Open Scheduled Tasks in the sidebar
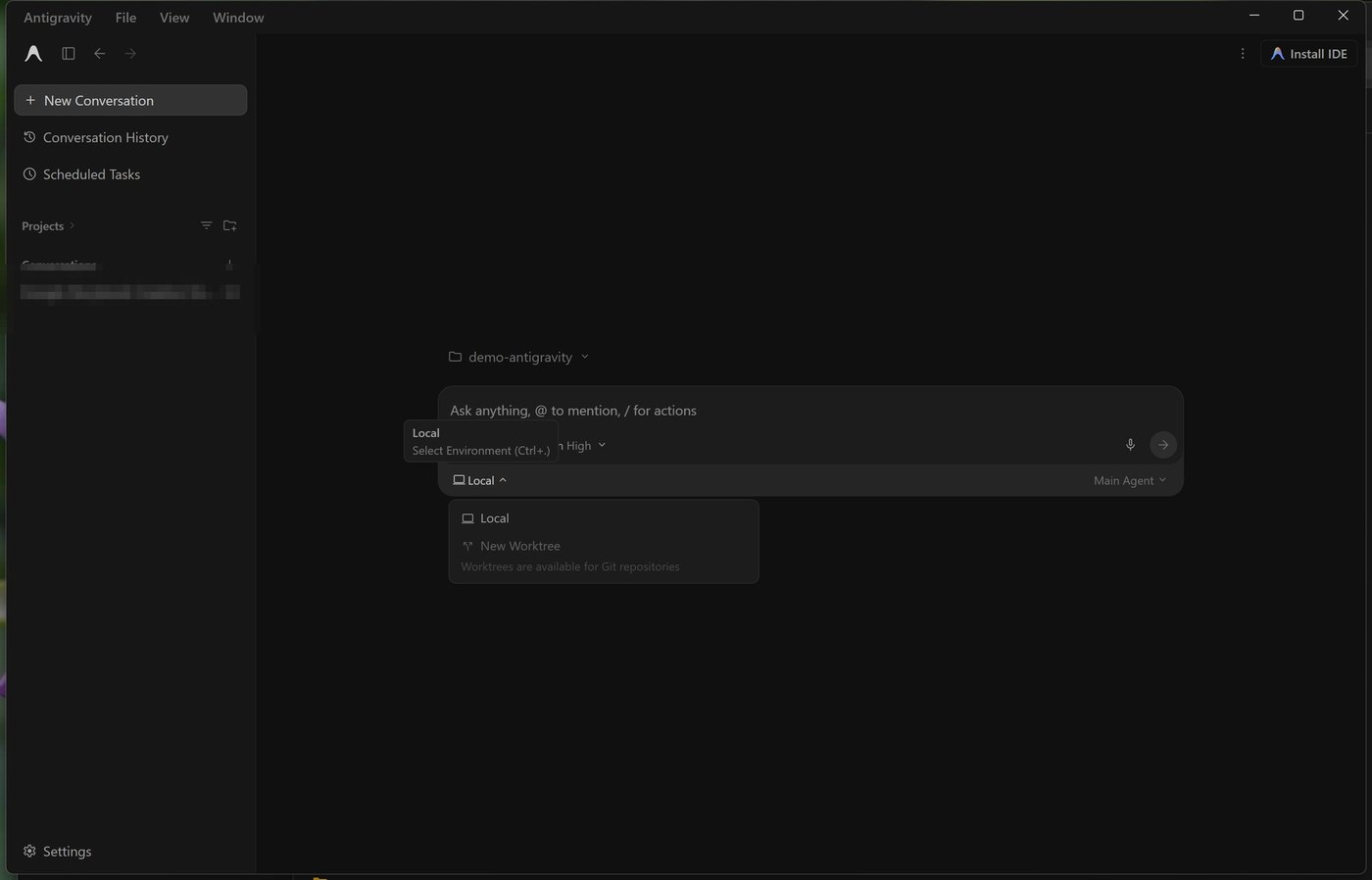 tap(130, 174)
